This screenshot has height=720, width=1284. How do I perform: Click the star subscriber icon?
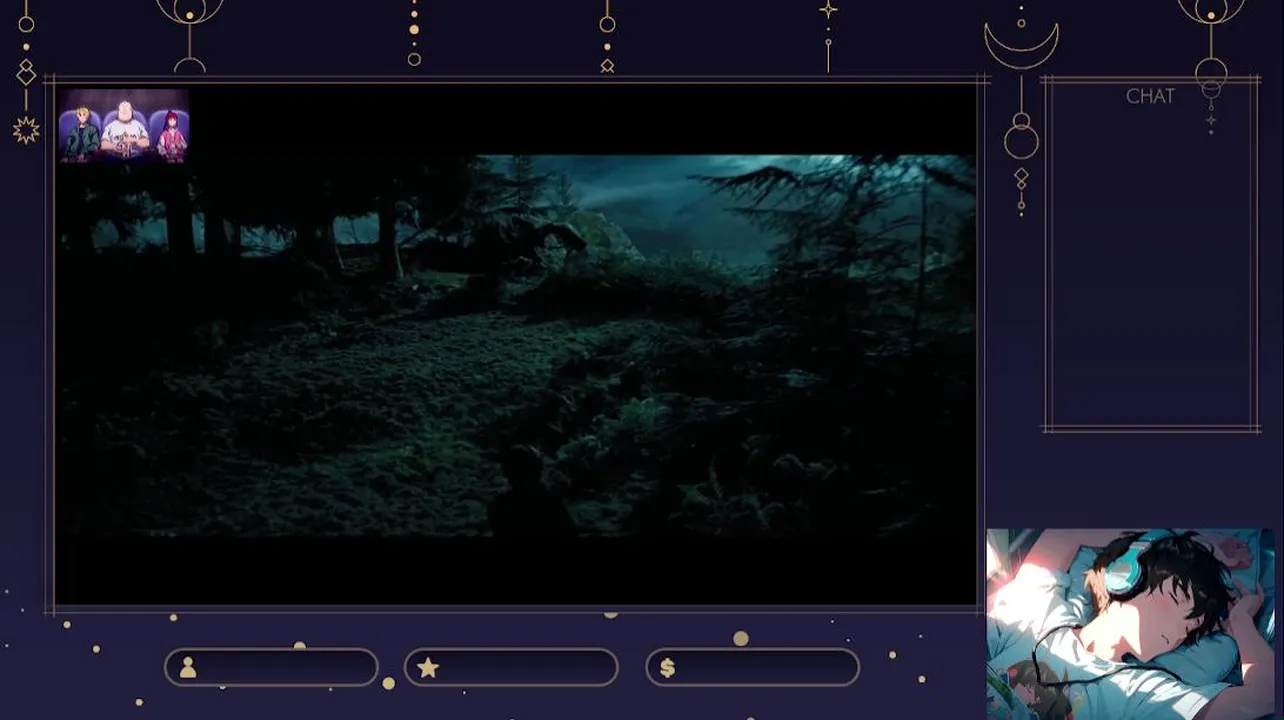[428, 668]
